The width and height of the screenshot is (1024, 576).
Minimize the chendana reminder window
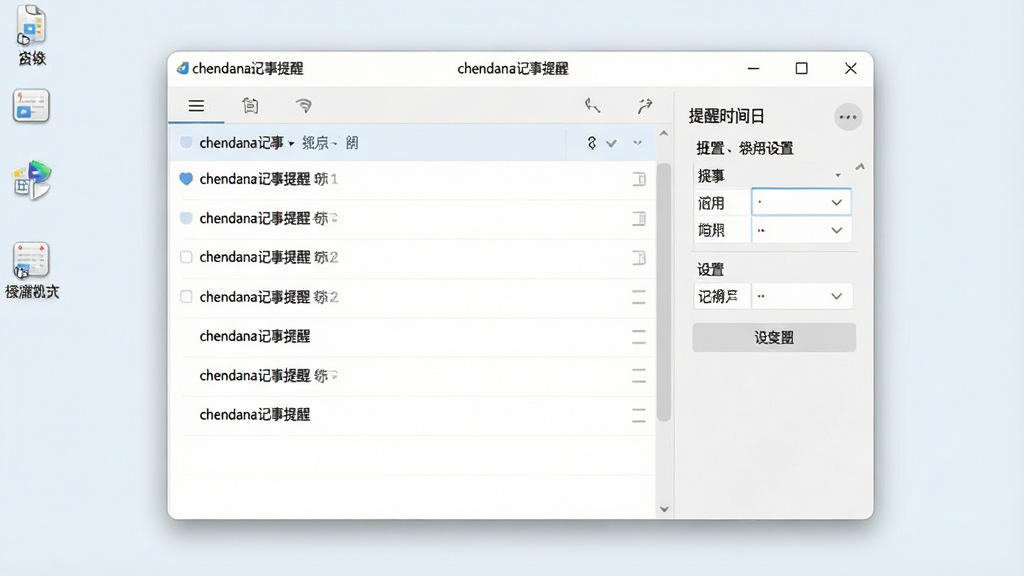(753, 69)
